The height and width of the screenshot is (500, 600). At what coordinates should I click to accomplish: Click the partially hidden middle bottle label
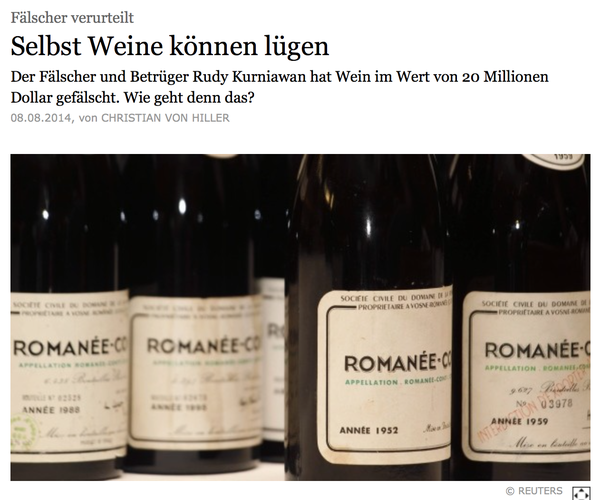click(x=275, y=360)
